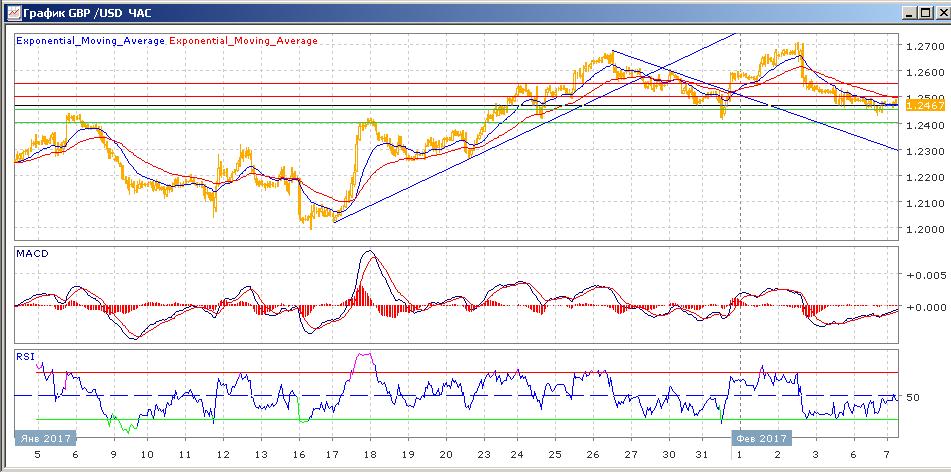The height and width of the screenshot is (474, 951).
Task: Select the Янв 2017 month marker
Action: [45, 438]
